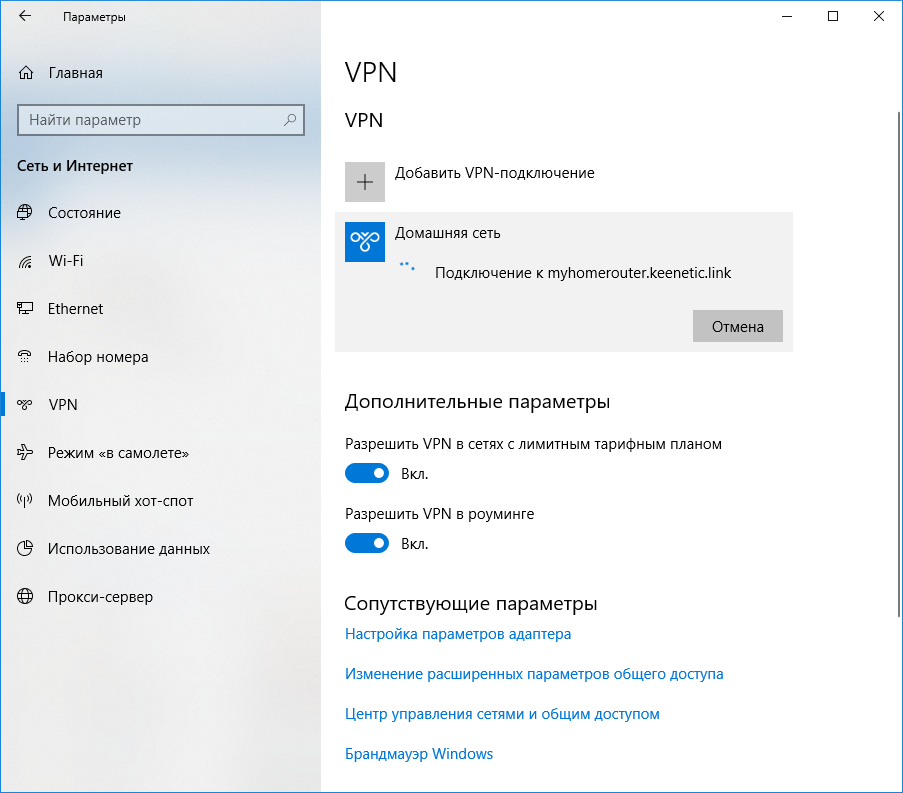
Task: Click the mobile hotspot icon in sidebar
Action: [x=26, y=501]
